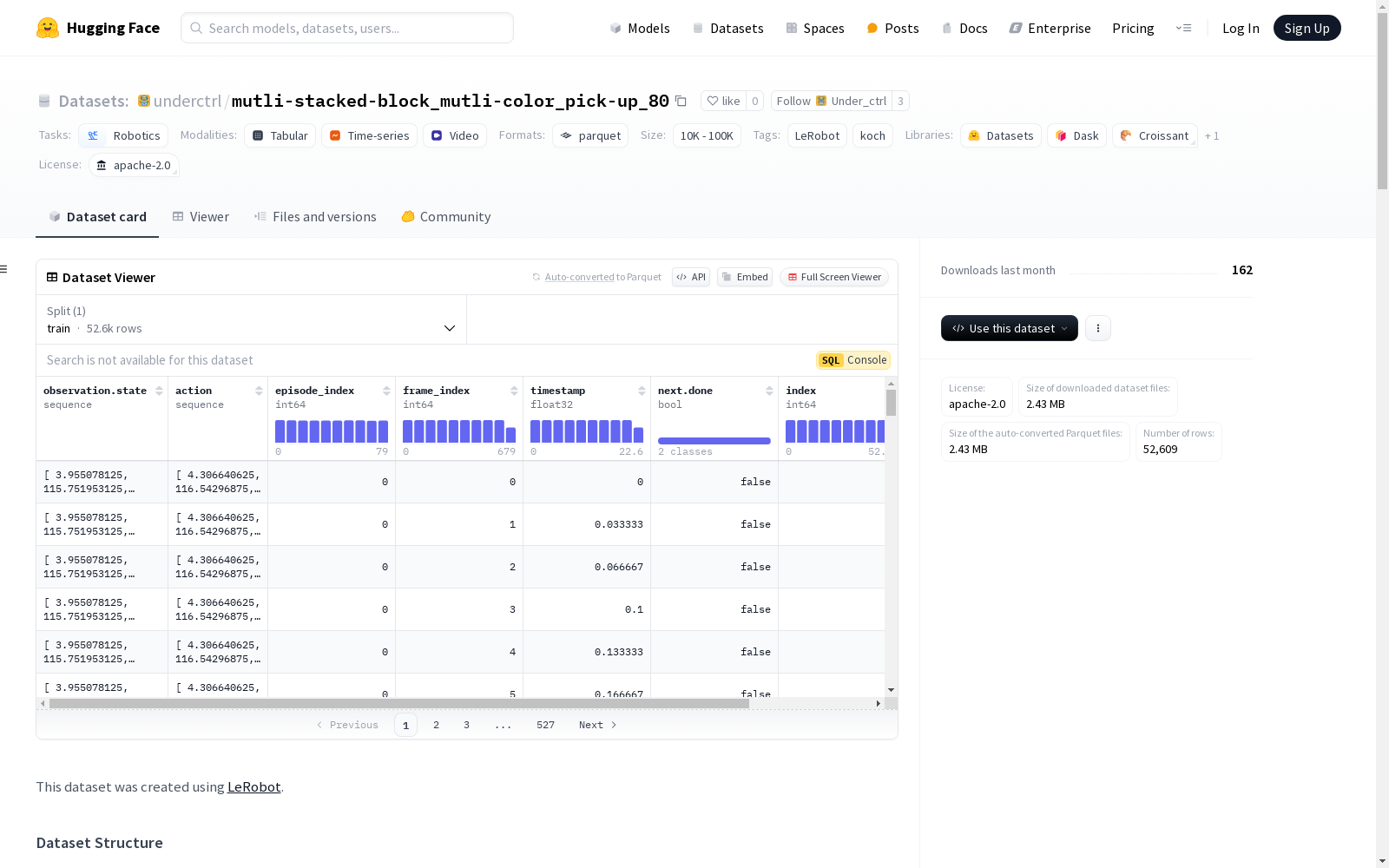This screenshot has width=1389, height=868.
Task: Open the Use this dataset dropdown
Action: [x=1010, y=328]
